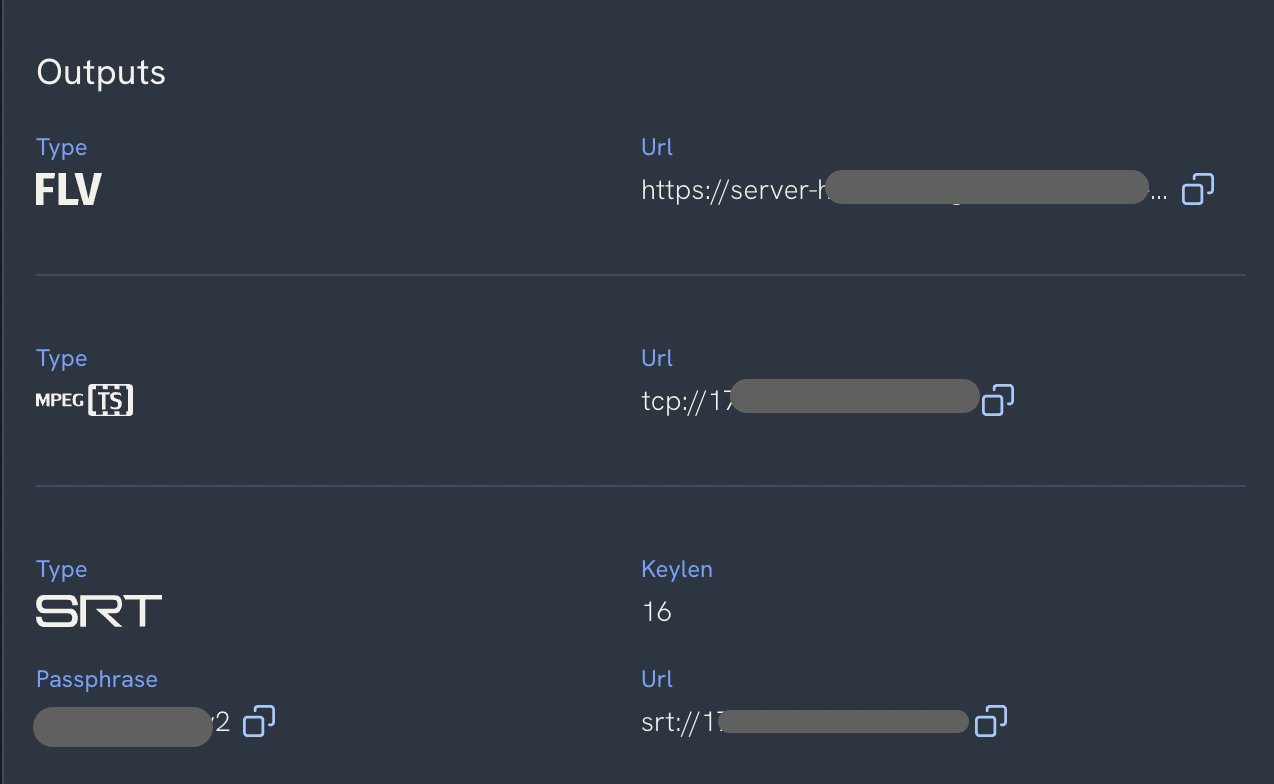1274x784 pixels.
Task: Click the Passphrase label
Action: [x=96, y=678]
